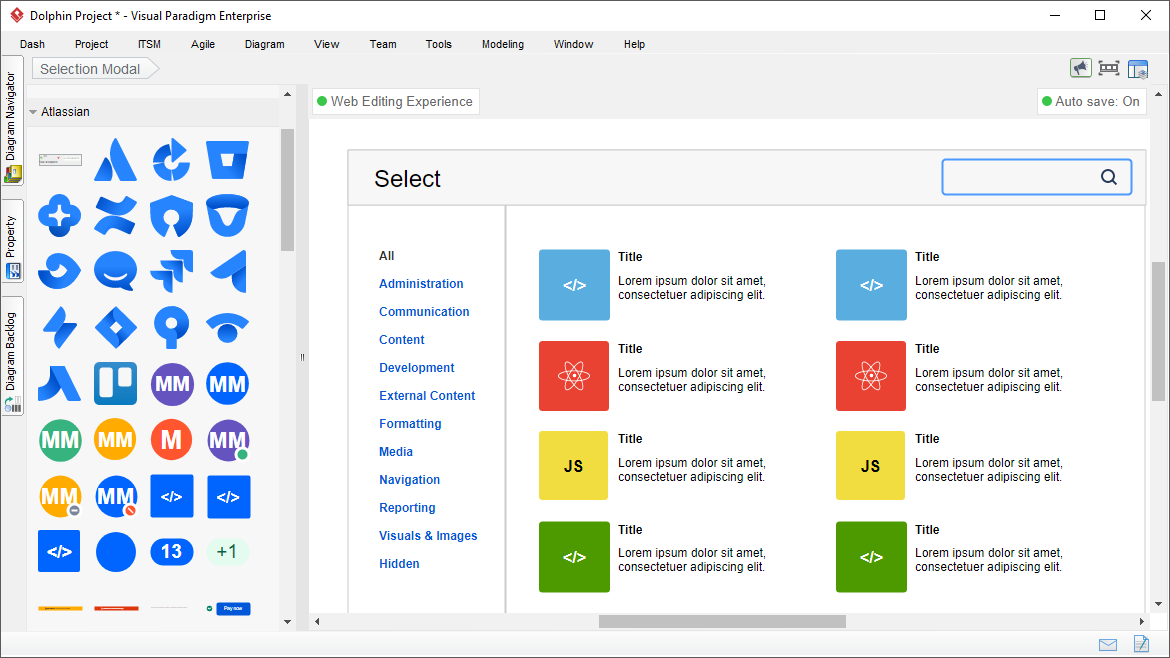The image size is (1170, 658).
Task: Select the Jira triple-arrow logo shape
Action: point(172,271)
